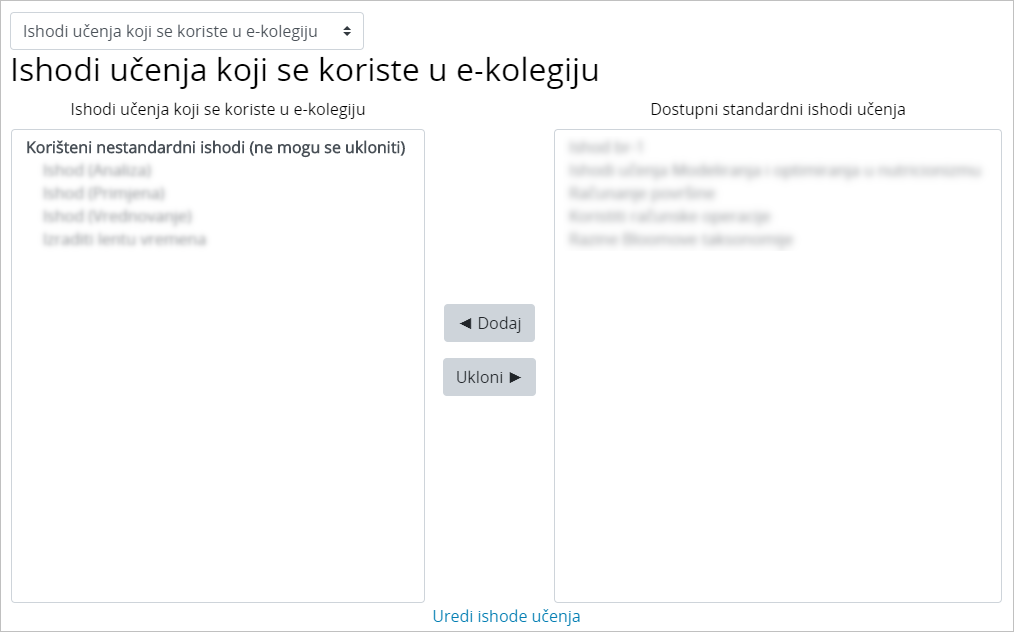This screenshot has width=1014, height=632.
Task: Select 'Ishod (Primjena)' in the used outcomes list
Action: point(103,193)
